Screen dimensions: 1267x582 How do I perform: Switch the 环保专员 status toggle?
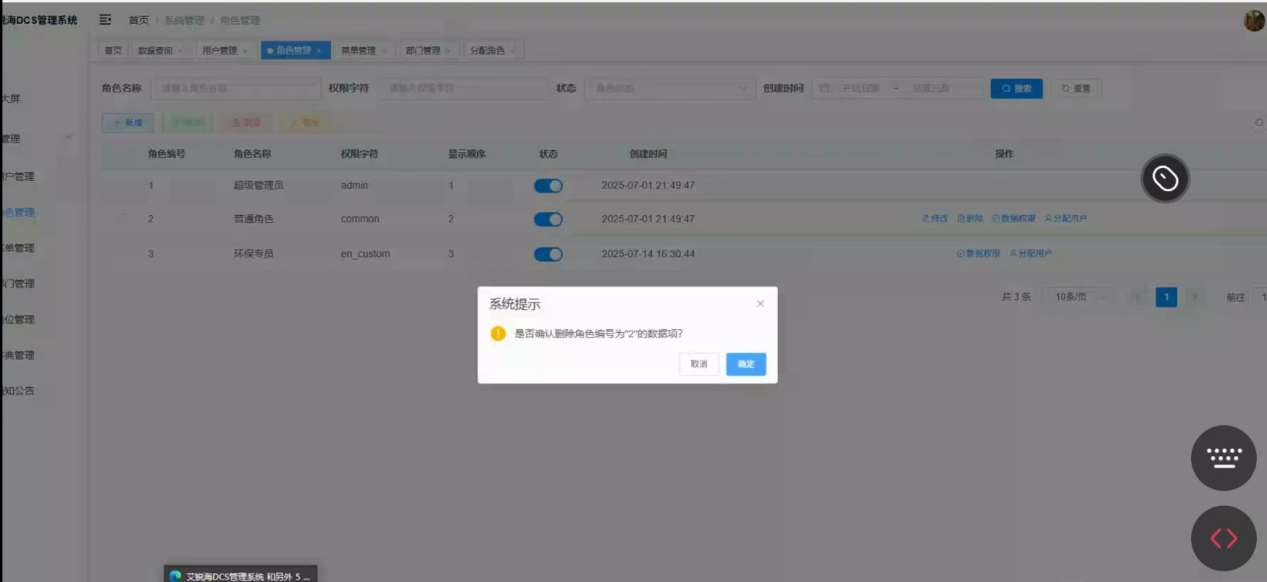pos(548,254)
